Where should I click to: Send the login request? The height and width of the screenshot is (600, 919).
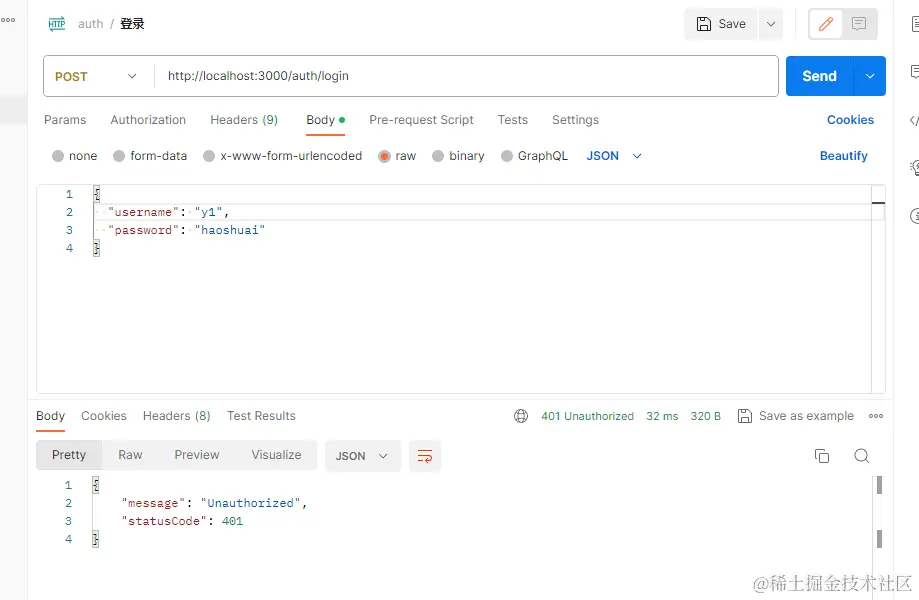[819, 76]
